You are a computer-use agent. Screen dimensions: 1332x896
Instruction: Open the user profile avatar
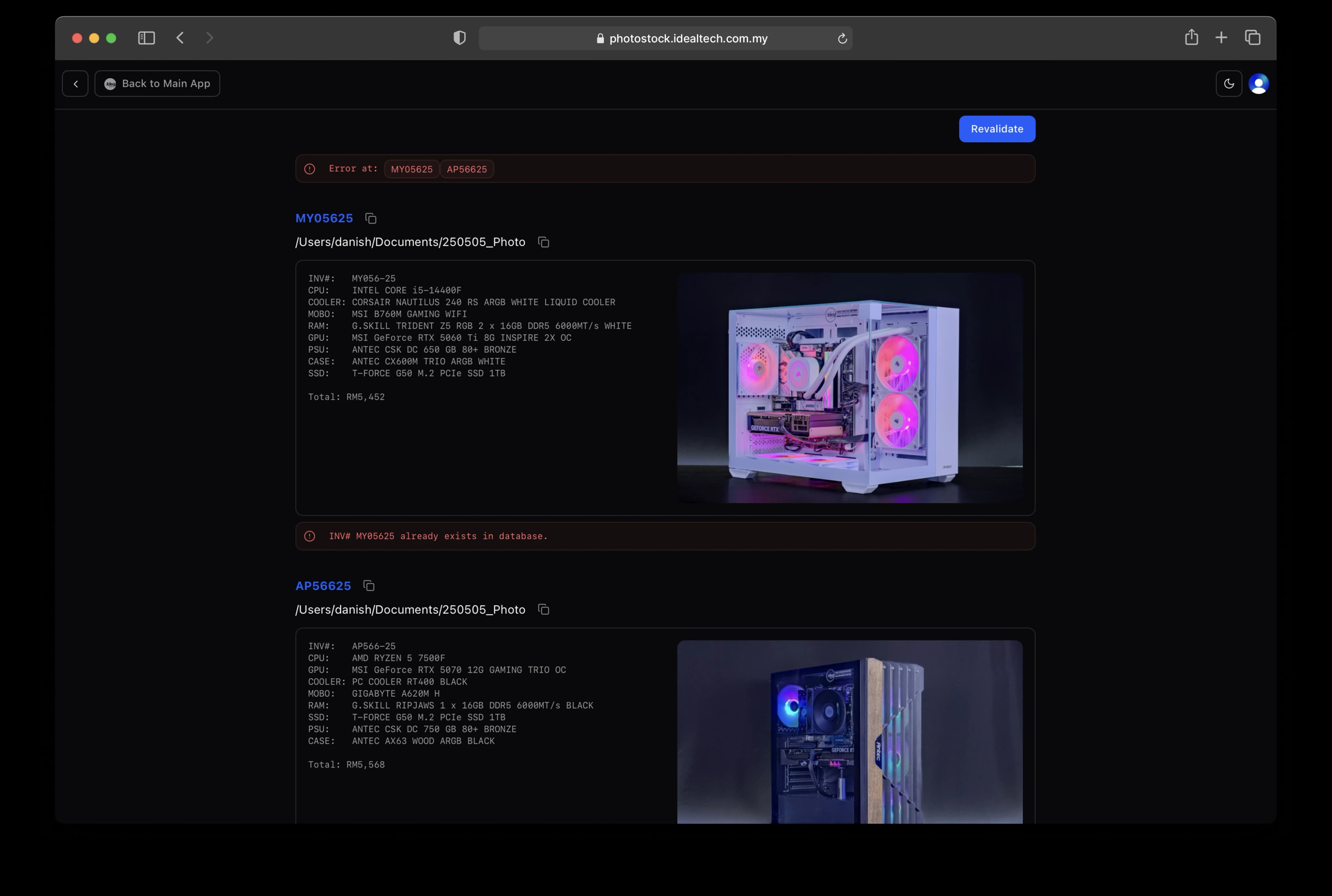tap(1258, 84)
